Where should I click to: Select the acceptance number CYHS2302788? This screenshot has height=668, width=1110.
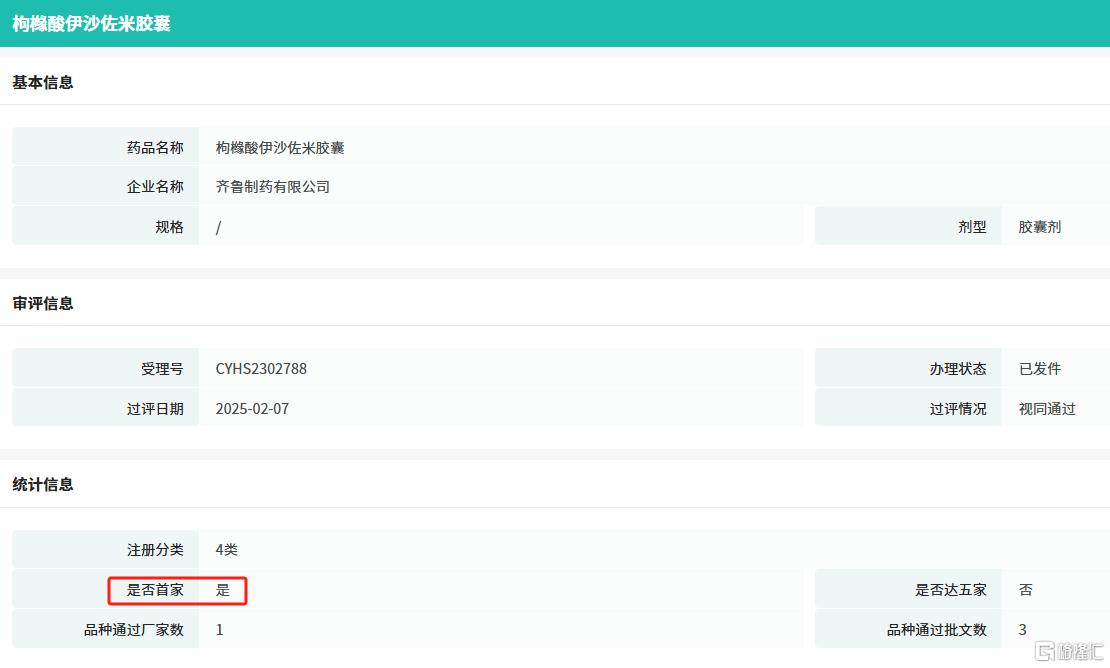pos(261,369)
